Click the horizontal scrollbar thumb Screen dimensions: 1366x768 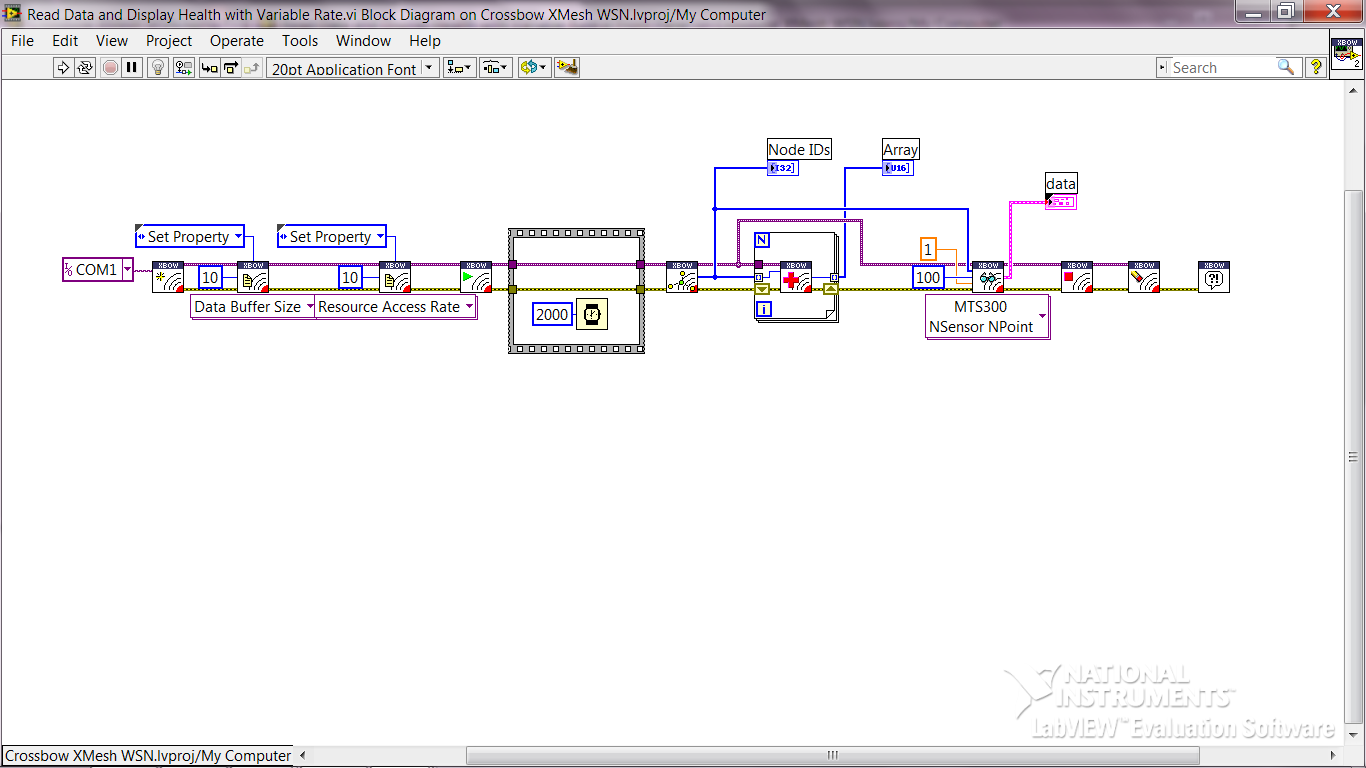click(x=832, y=756)
